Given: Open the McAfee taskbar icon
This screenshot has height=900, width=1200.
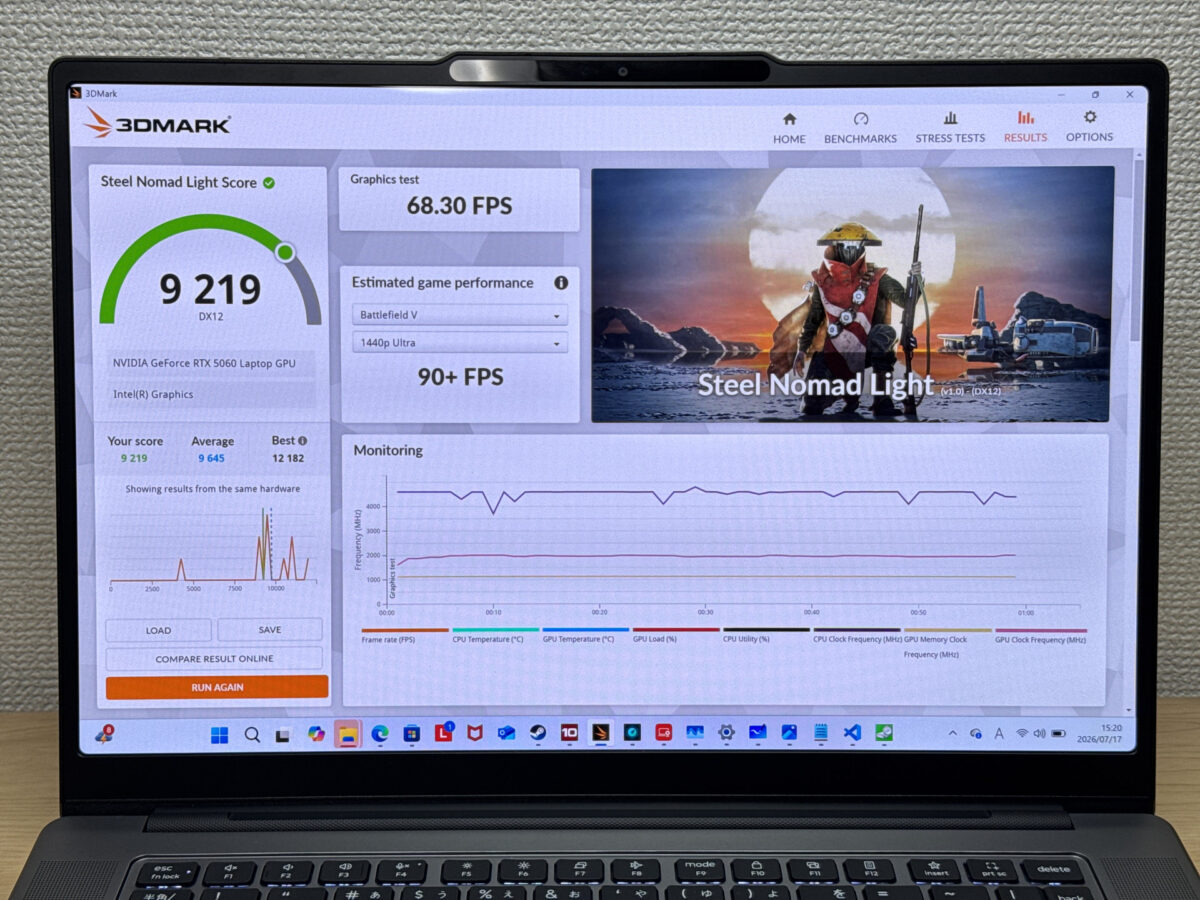Looking at the screenshot, I should pos(475,733).
